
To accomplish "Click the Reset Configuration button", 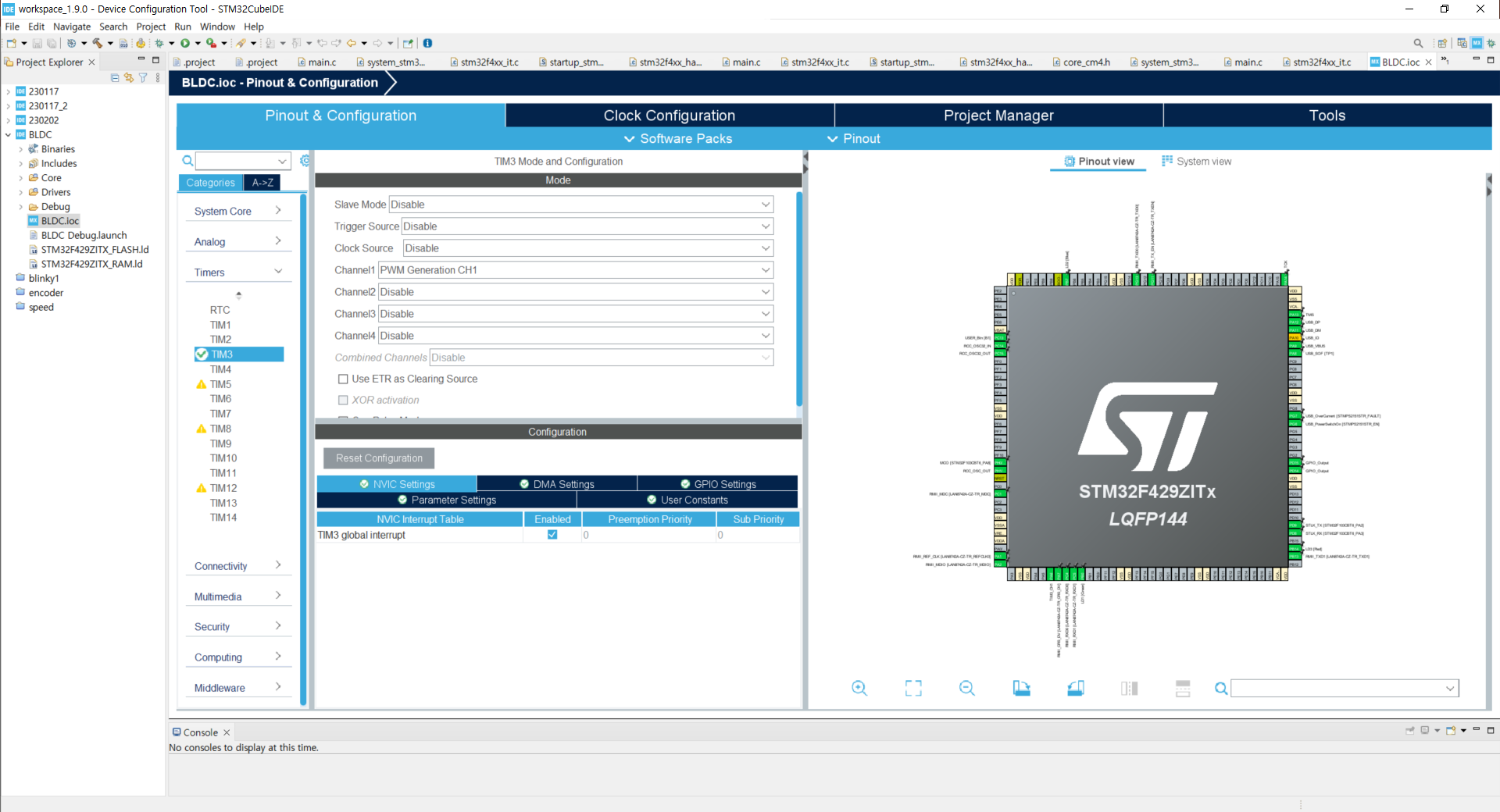I will click(379, 458).
